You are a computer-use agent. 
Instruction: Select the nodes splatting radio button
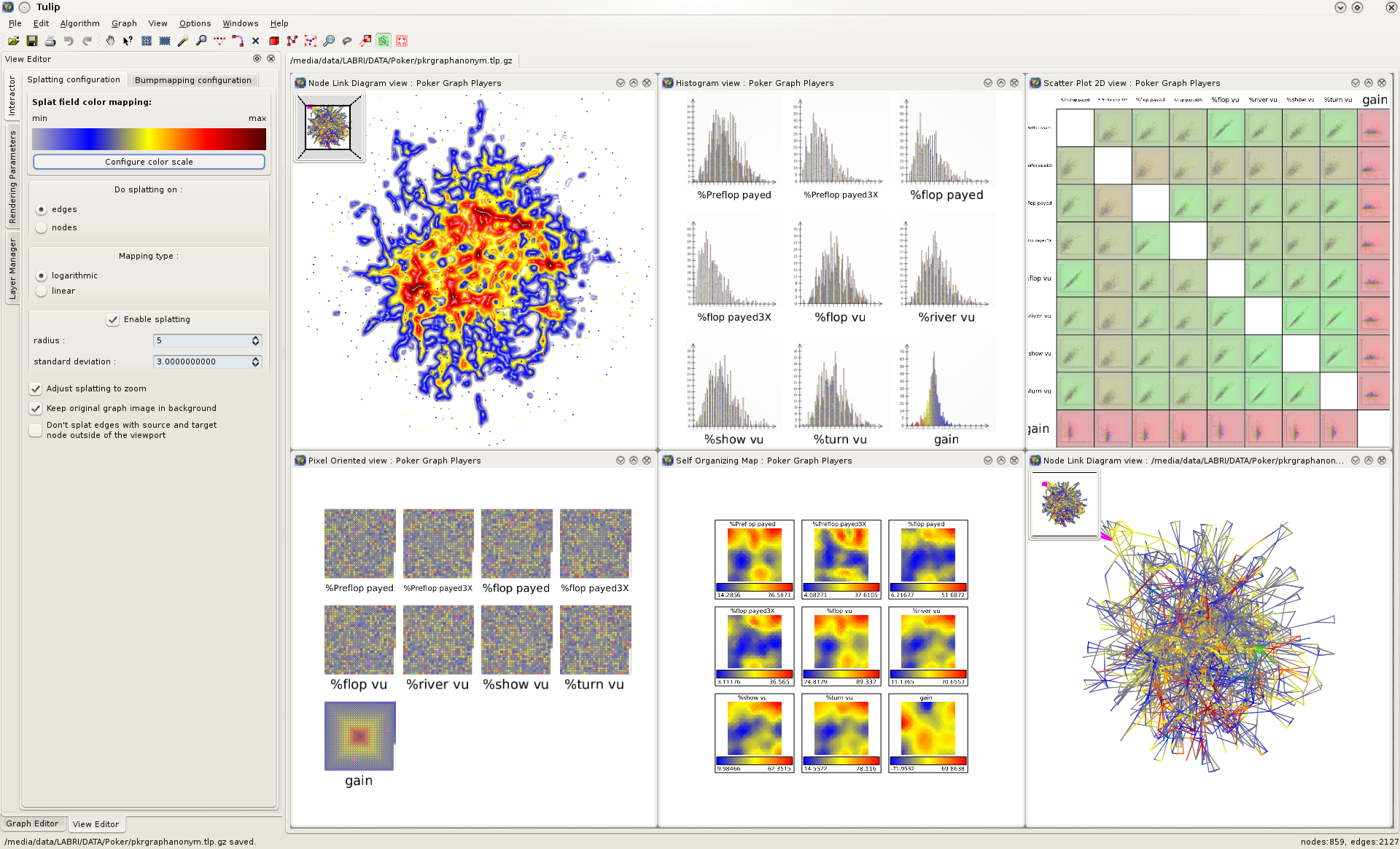tap(42, 227)
